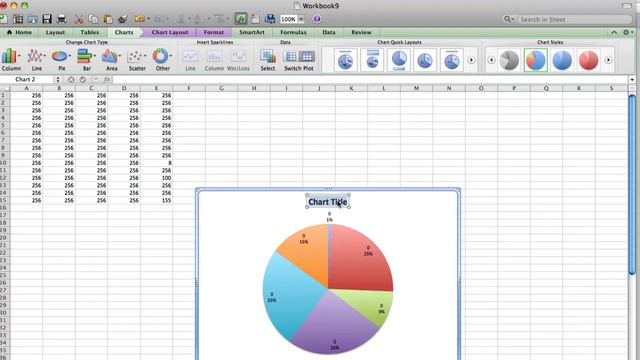Choose the Scatter chart type
This screenshot has height=360, width=640.
pyautogui.click(x=137, y=60)
